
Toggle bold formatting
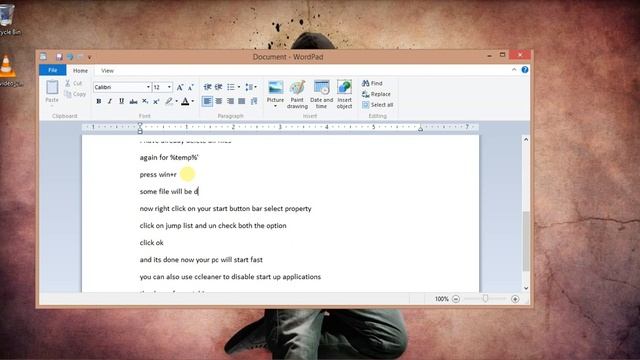(x=98, y=101)
